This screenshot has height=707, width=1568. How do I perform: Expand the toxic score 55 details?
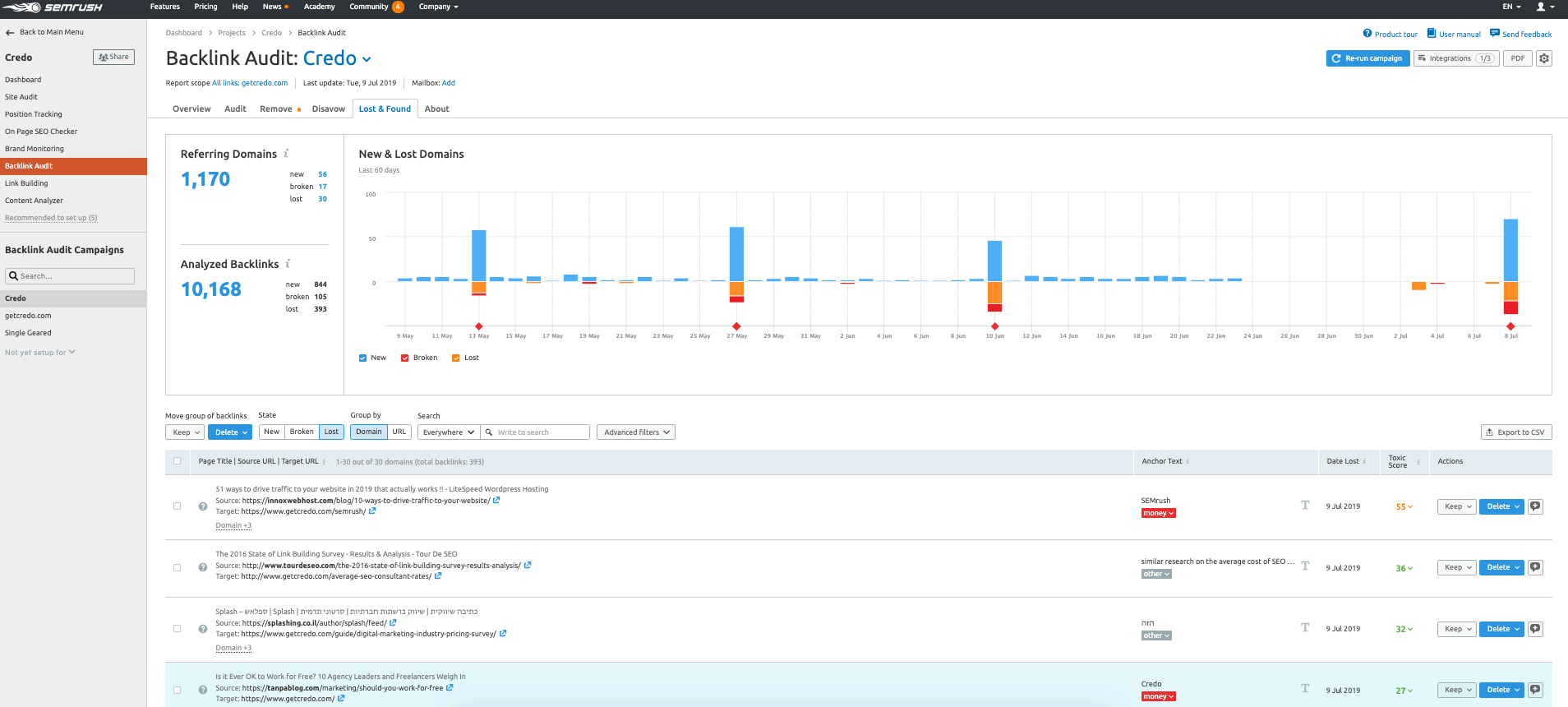point(1404,507)
